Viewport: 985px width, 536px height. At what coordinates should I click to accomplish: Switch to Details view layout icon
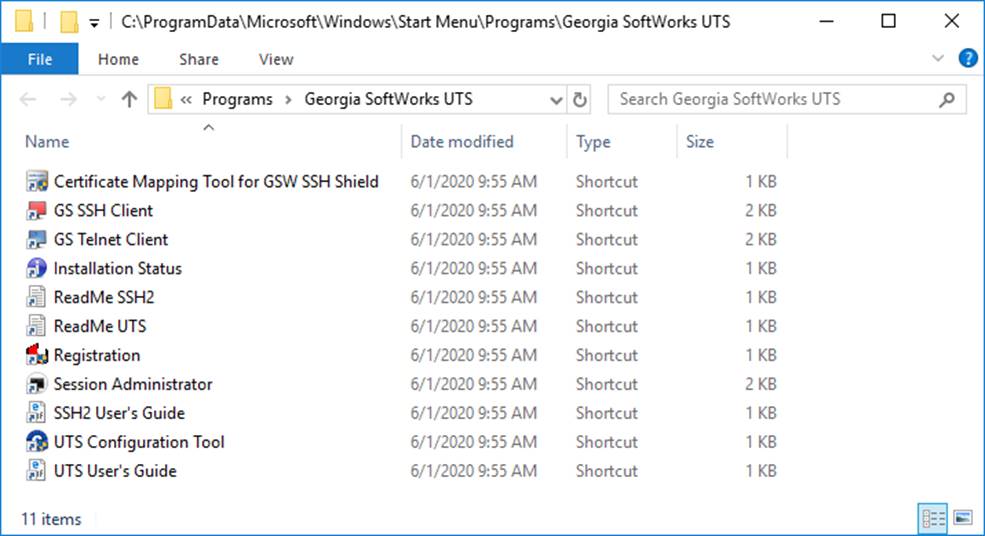pyautogui.click(x=933, y=518)
